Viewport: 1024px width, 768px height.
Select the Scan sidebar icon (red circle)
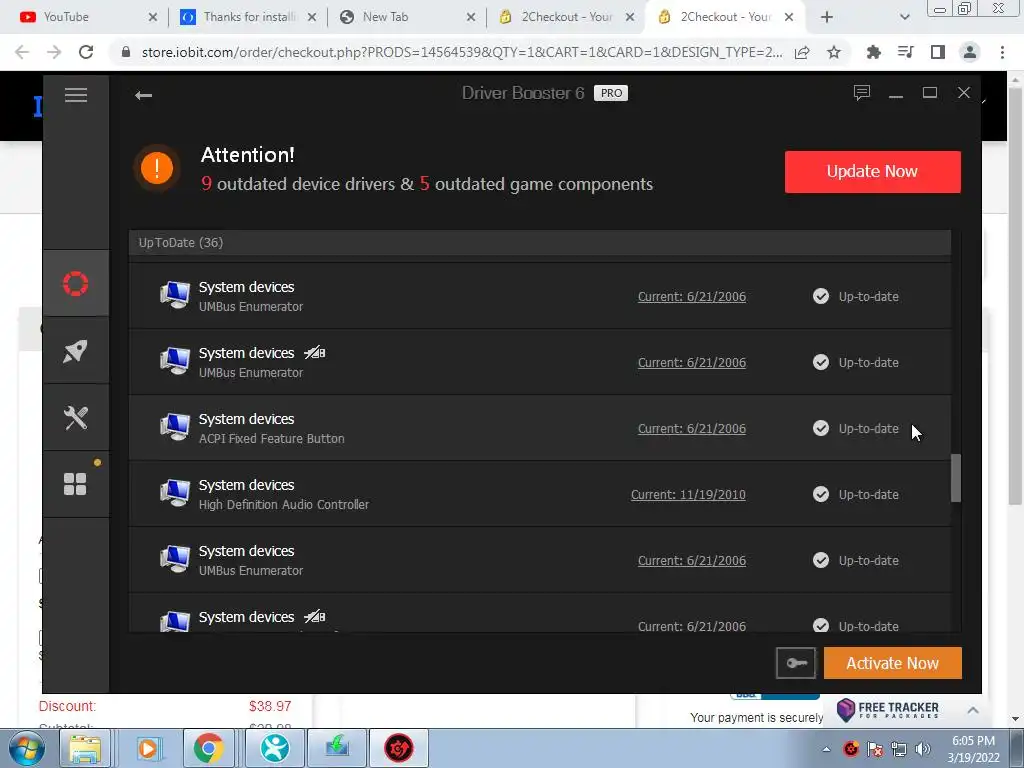coord(76,283)
